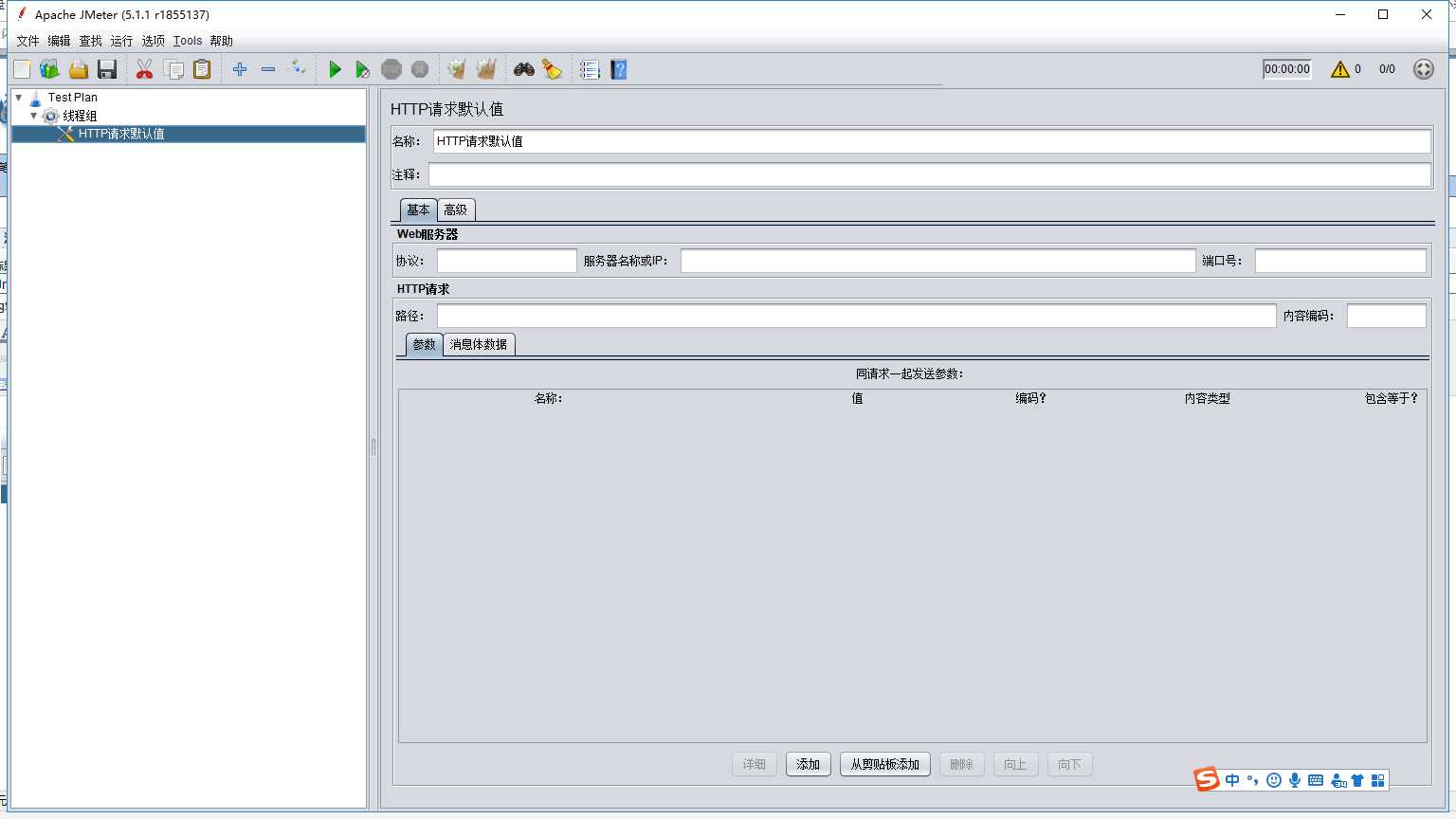The width and height of the screenshot is (1456, 819).
Task: Focus the 注释 input field
Action: click(x=930, y=174)
